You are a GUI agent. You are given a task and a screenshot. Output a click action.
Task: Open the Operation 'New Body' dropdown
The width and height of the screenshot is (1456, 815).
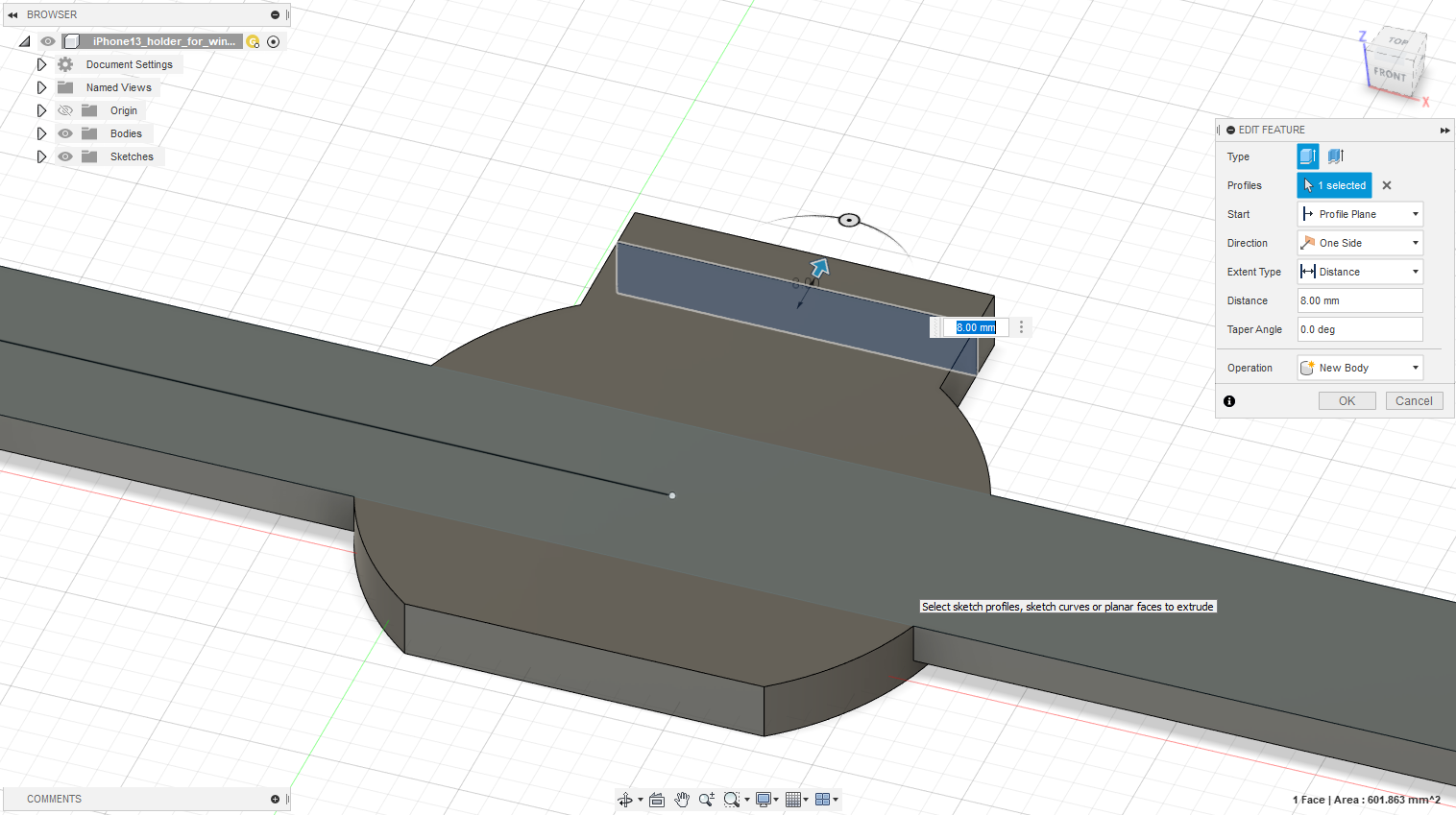(1360, 368)
